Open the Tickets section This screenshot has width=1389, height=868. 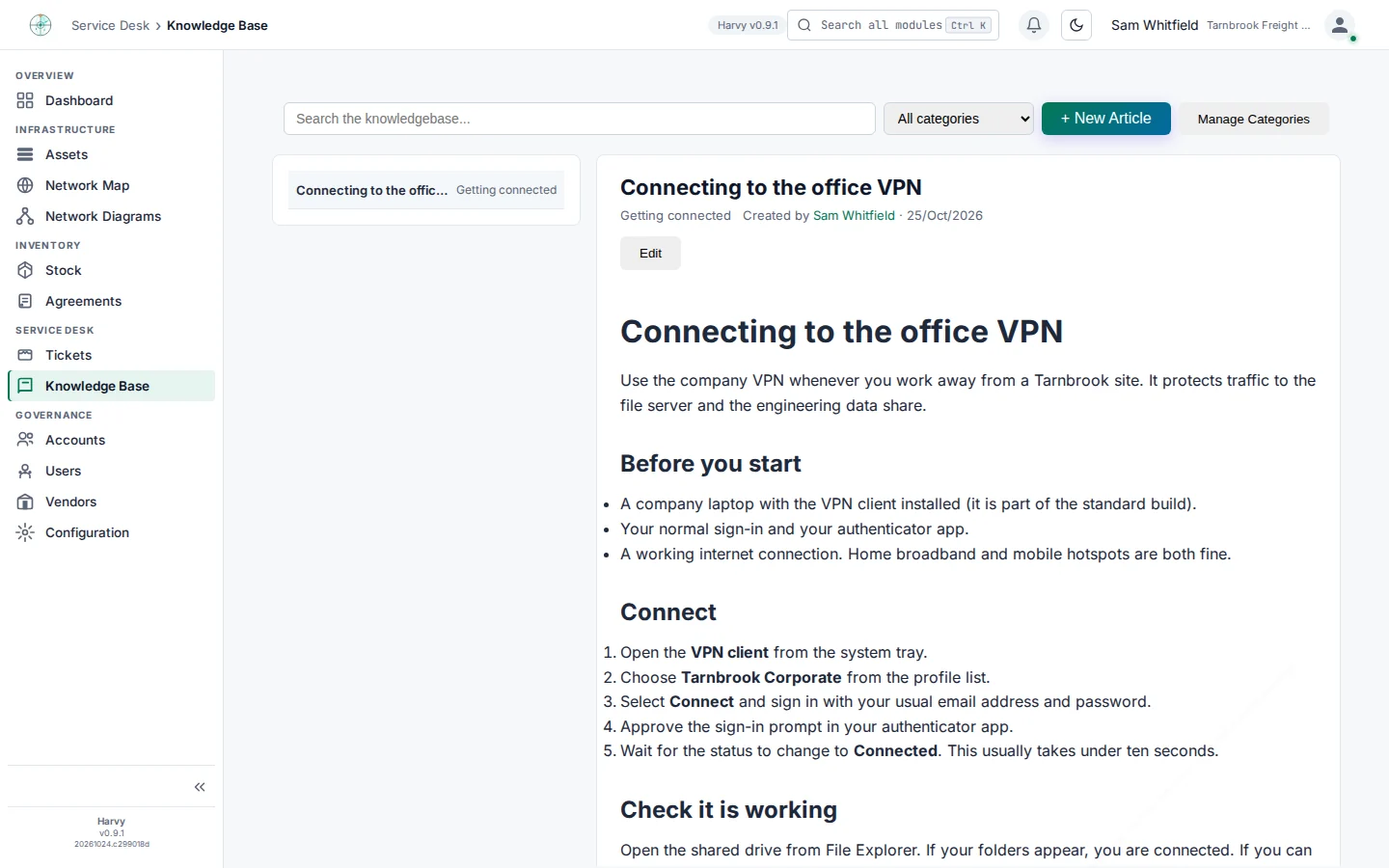click(111, 355)
